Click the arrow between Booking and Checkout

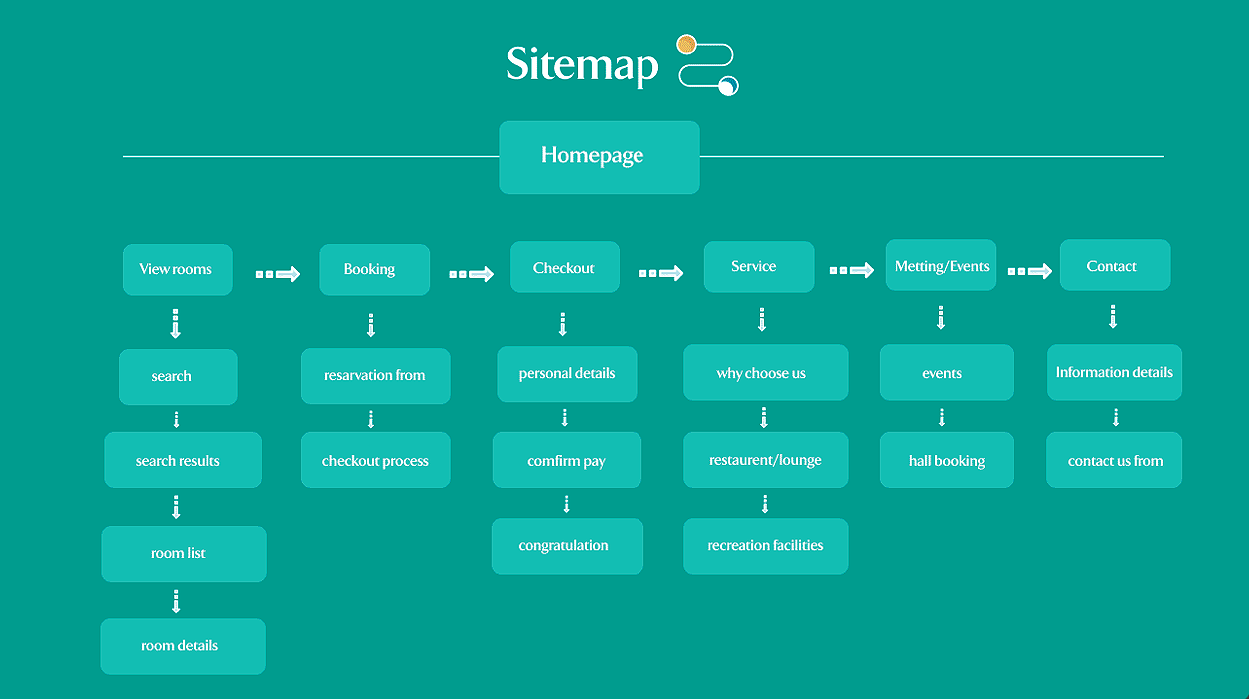[x=471, y=273]
